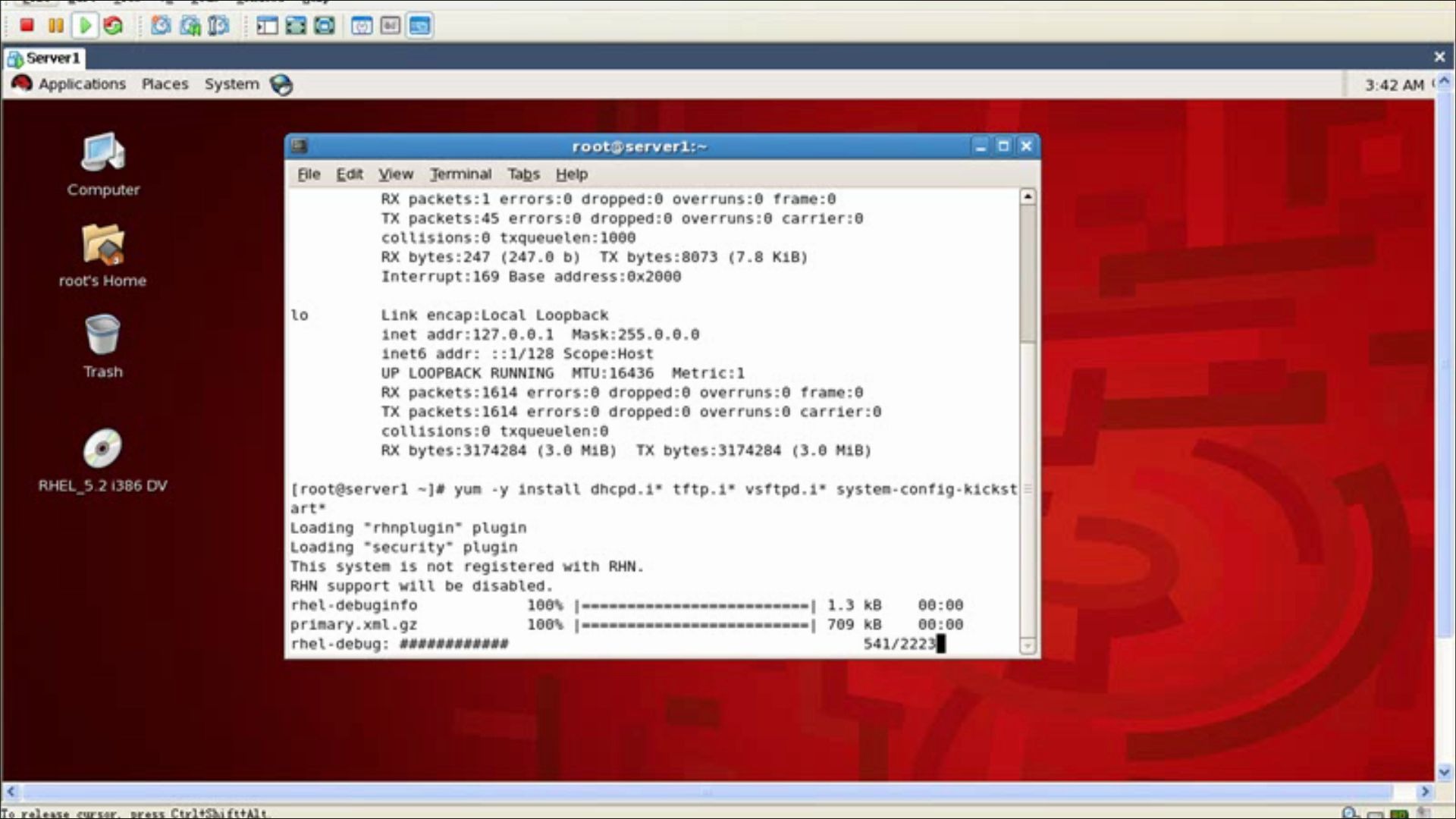This screenshot has height=819, width=1456.
Task: Open the Terminal menu in the terminal window
Action: (x=460, y=174)
